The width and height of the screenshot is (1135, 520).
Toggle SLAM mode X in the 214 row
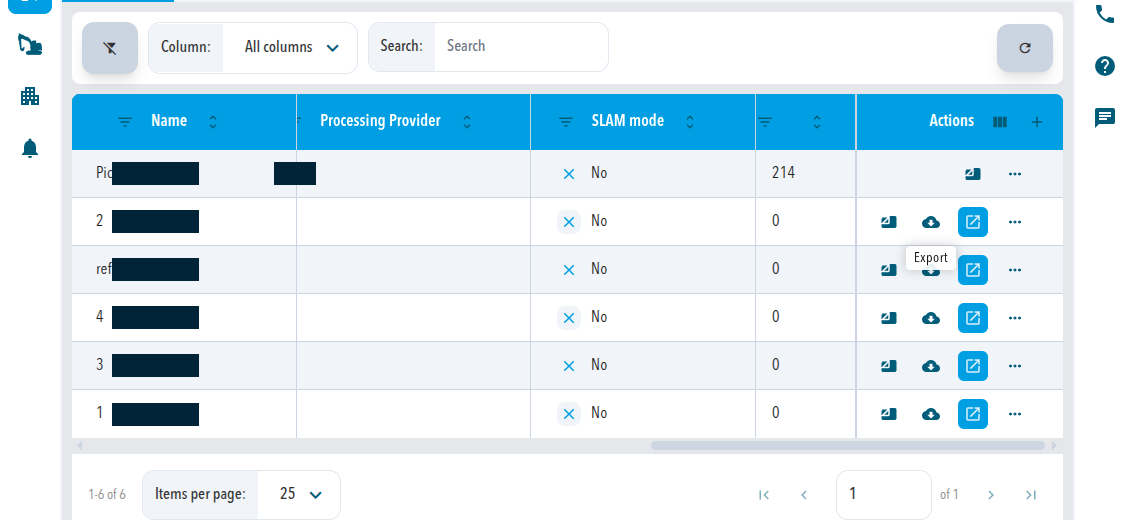coord(569,174)
